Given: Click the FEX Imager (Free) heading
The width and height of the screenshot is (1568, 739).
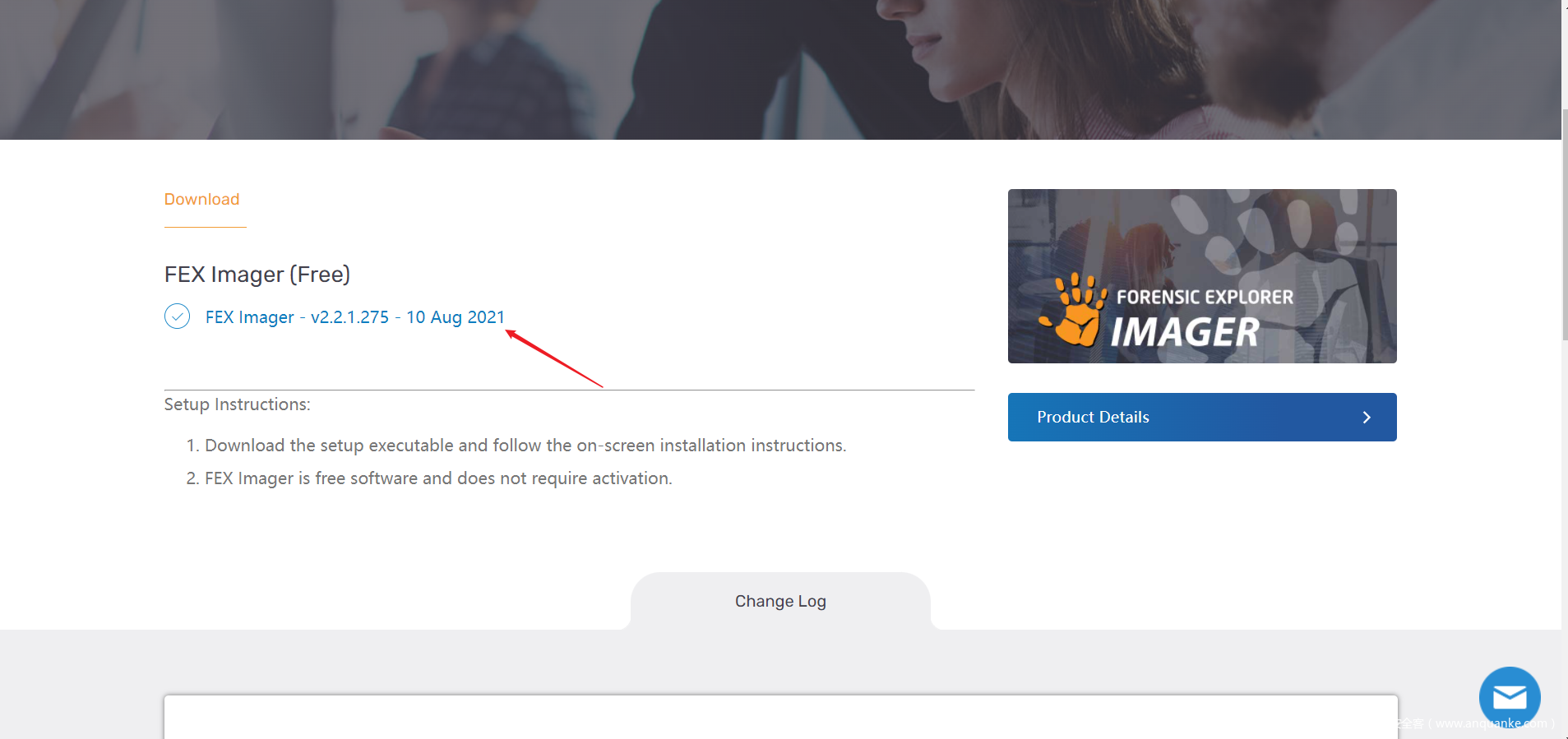Looking at the screenshot, I should 257,275.
